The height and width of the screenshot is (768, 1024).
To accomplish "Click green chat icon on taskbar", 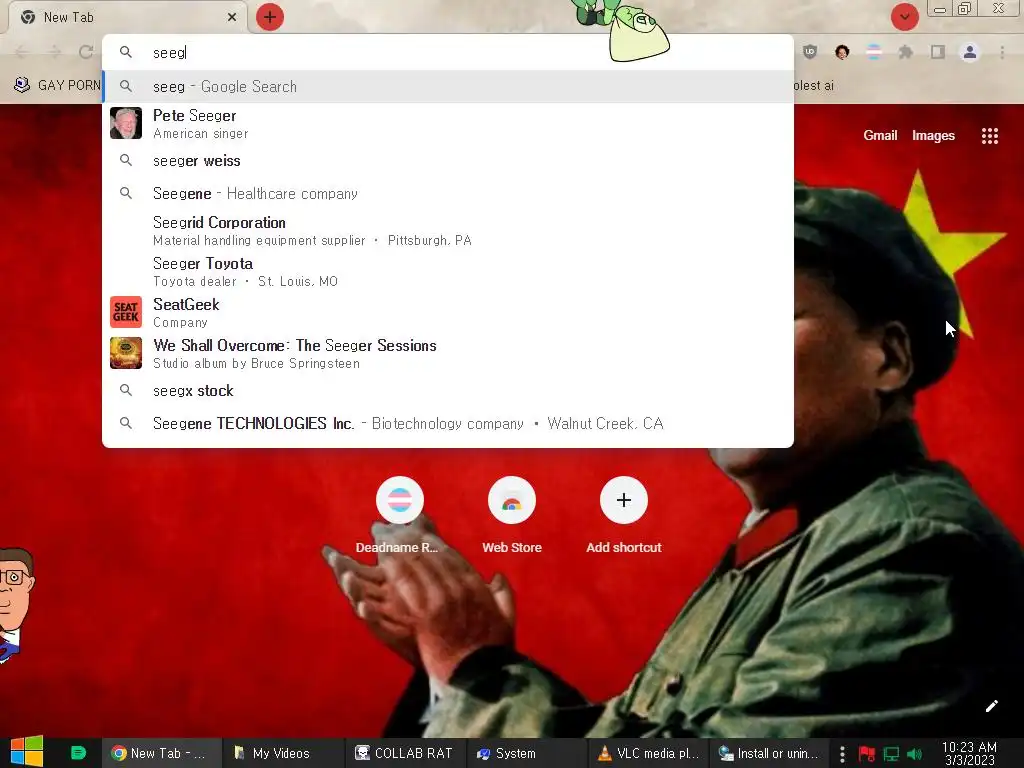I will click(78, 753).
